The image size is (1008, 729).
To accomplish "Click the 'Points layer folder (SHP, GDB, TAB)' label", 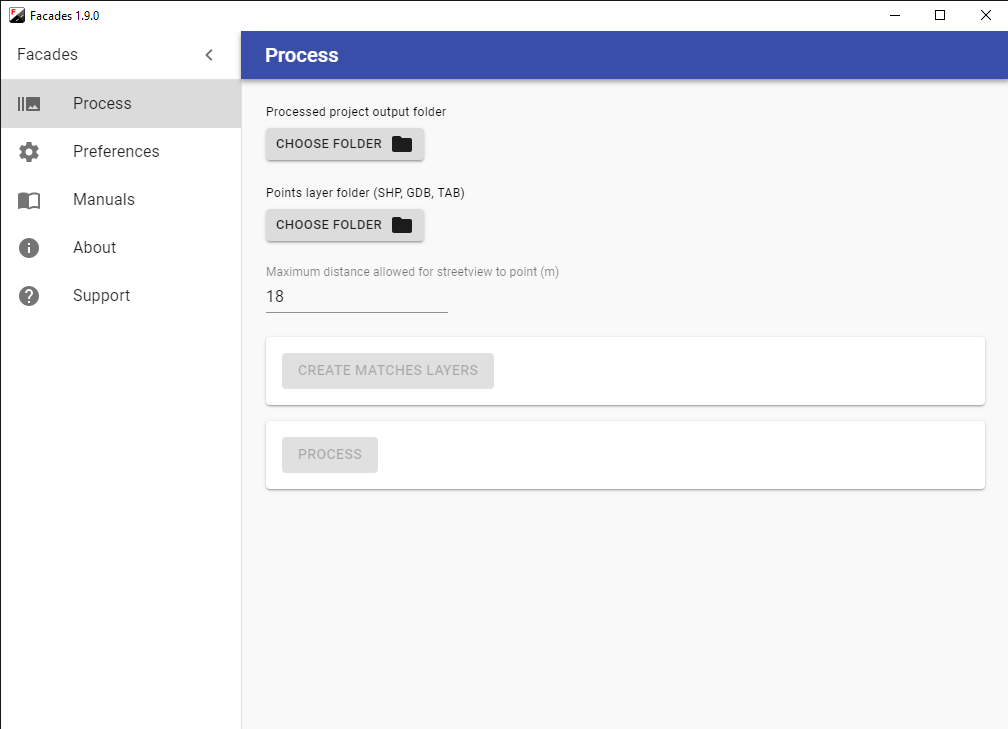I will pos(365,193).
